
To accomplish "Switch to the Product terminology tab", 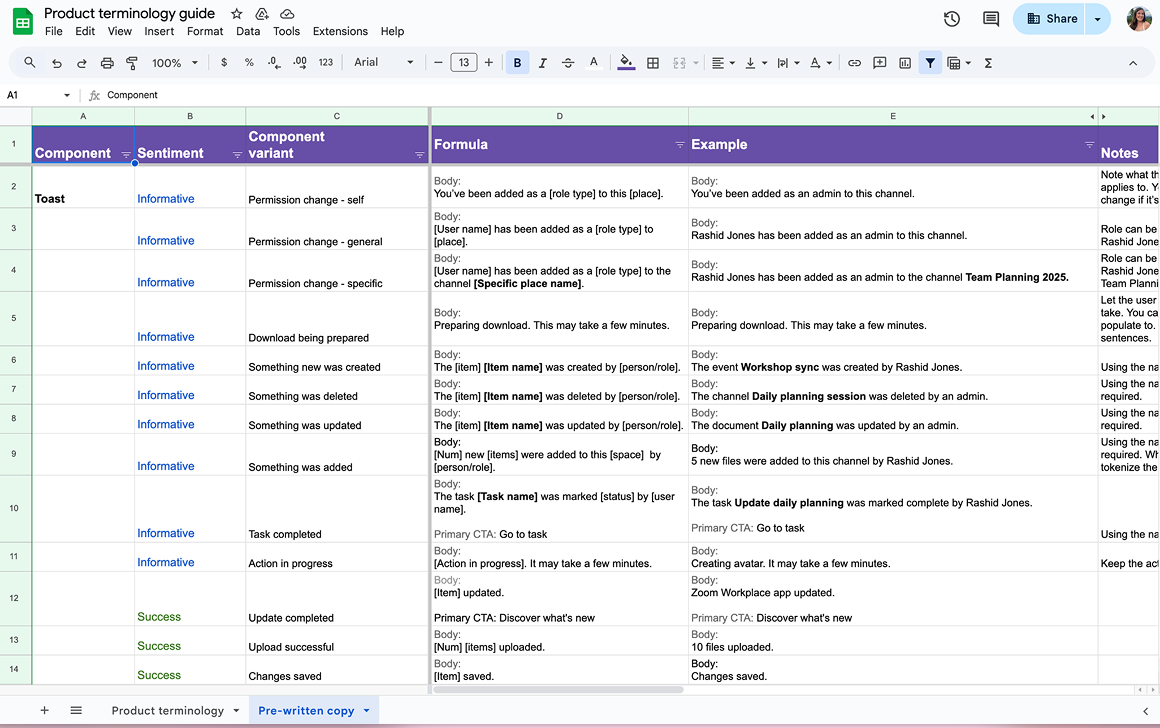I will pos(167,709).
